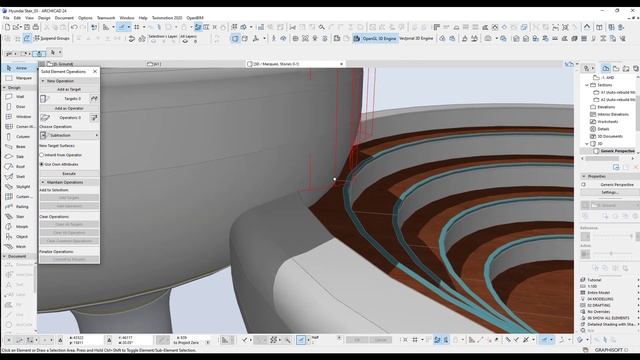Select the Arrow tool in the toolbox

18,68
